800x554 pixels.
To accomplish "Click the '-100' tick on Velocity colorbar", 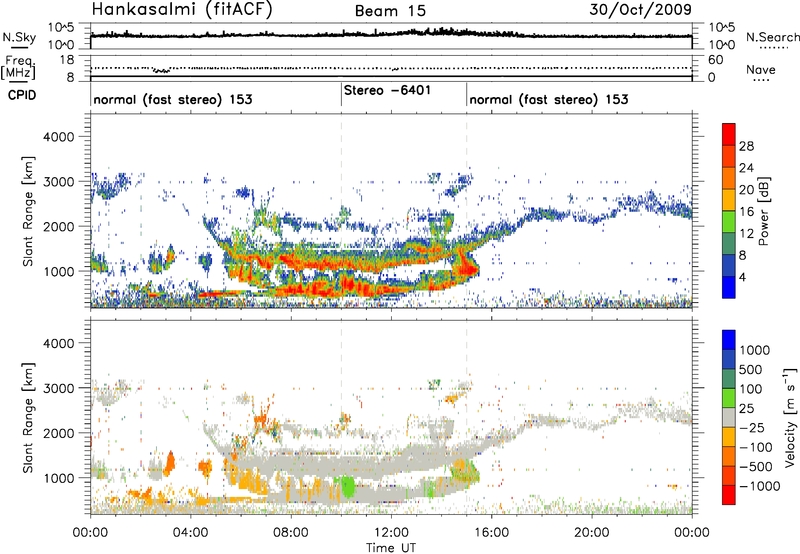I will click(x=756, y=447).
